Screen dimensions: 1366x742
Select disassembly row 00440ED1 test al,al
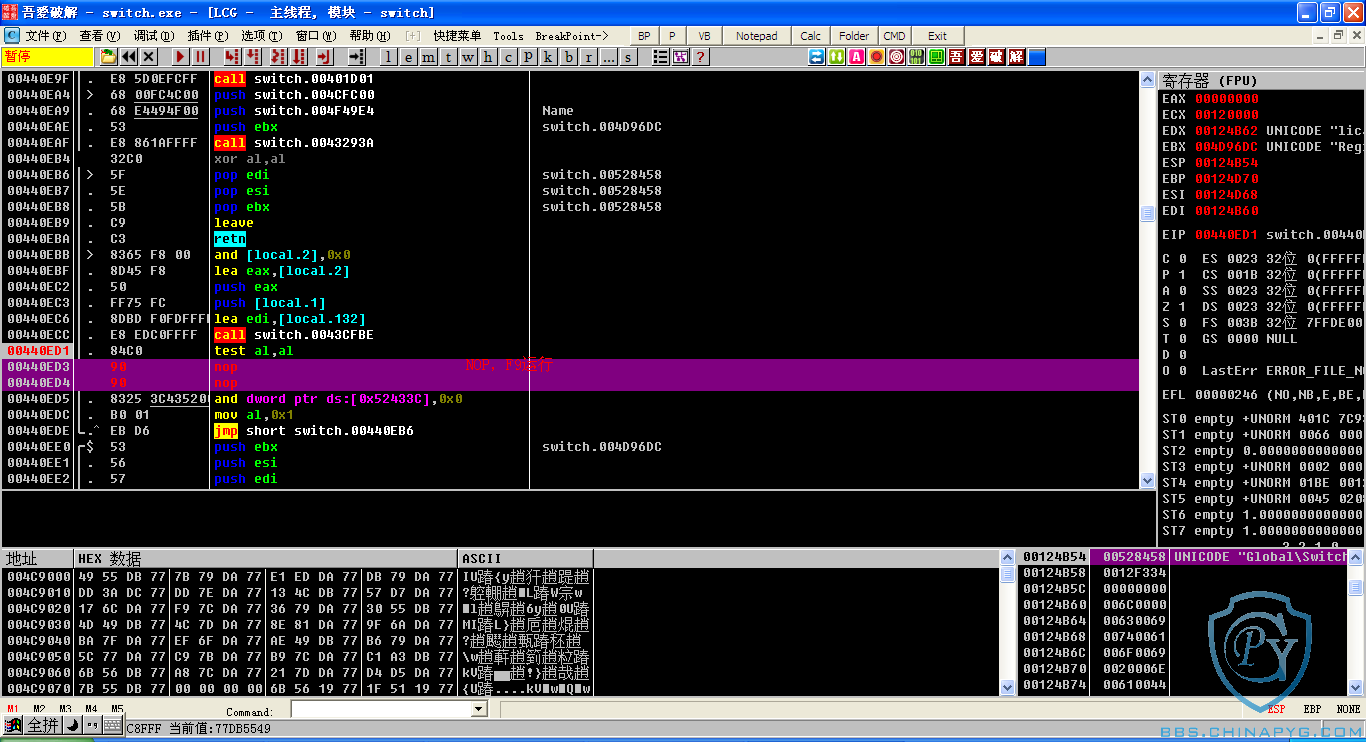pyautogui.click(x=570, y=351)
